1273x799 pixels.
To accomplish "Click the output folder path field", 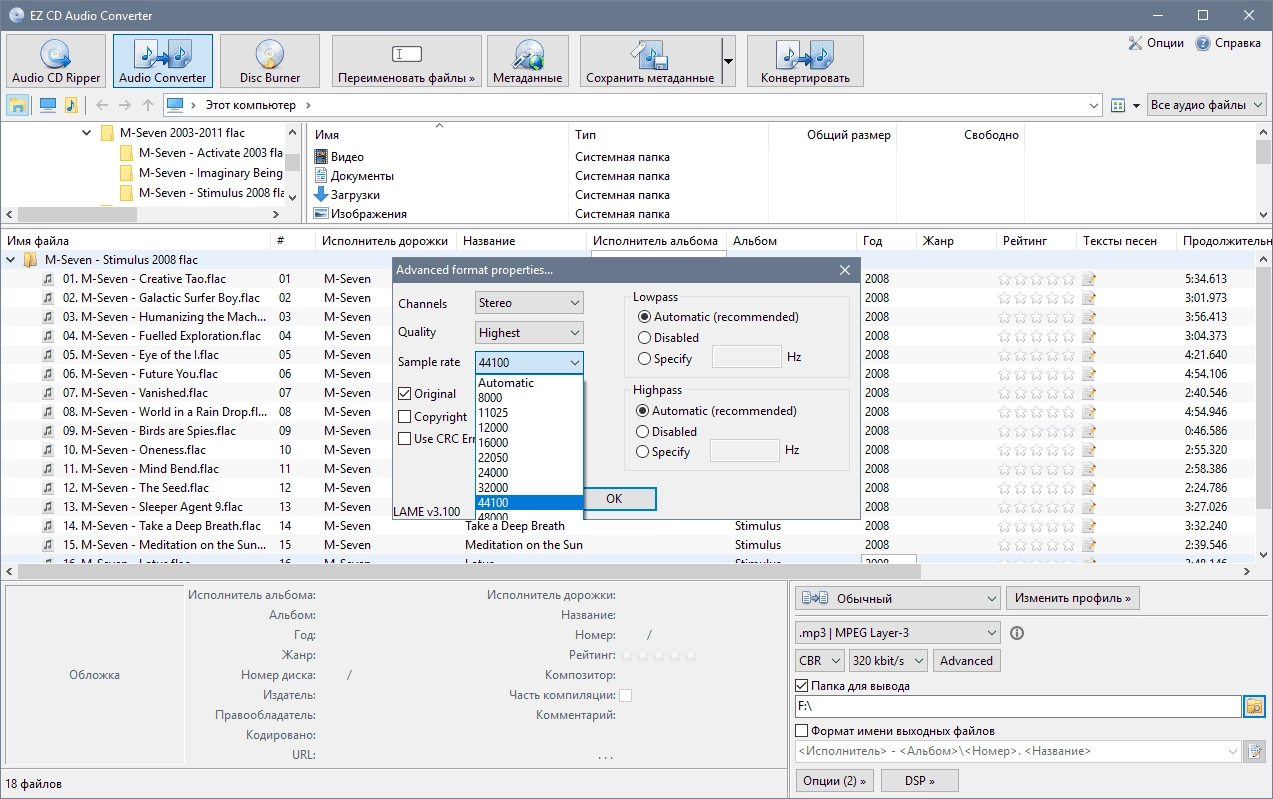I will pyautogui.click(x=1018, y=707).
